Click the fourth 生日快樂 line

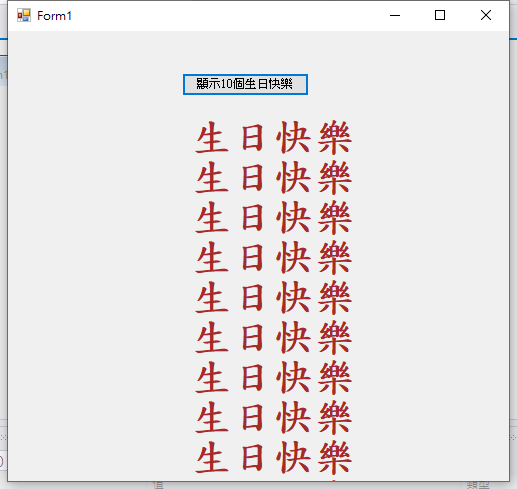pos(273,258)
